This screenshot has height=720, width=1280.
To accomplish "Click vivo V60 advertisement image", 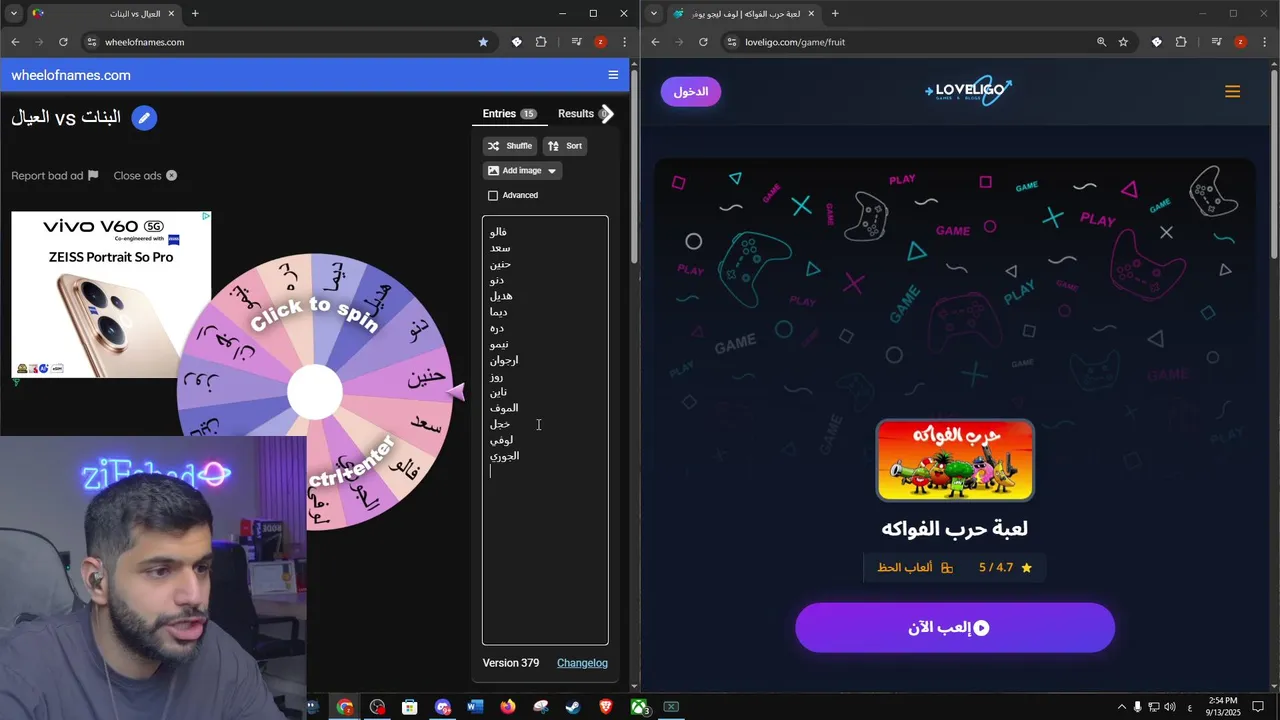I will (111, 294).
